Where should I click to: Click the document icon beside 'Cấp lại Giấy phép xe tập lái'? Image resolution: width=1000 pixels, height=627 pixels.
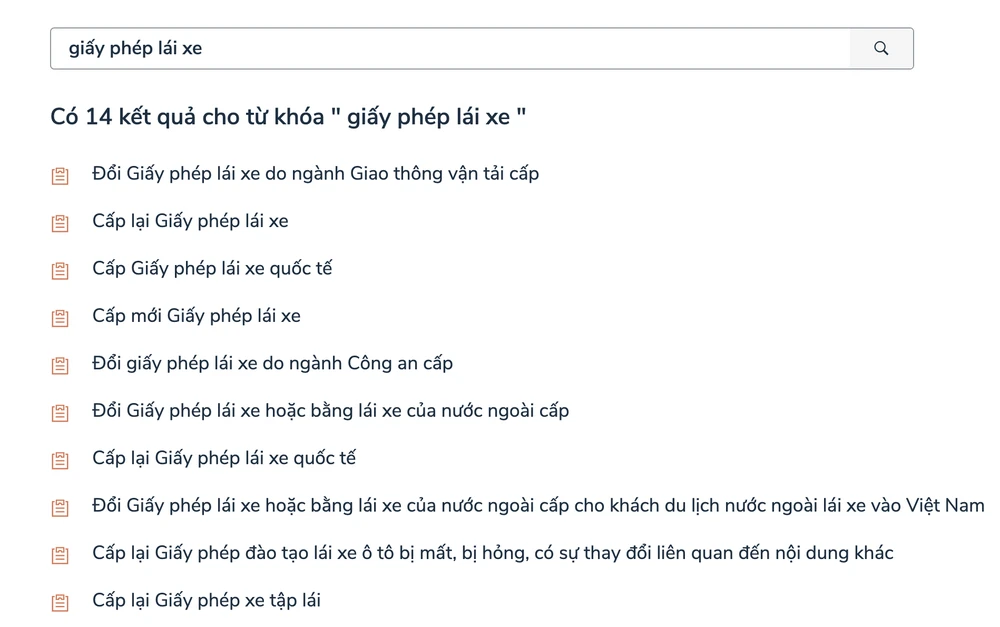point(60,600)
